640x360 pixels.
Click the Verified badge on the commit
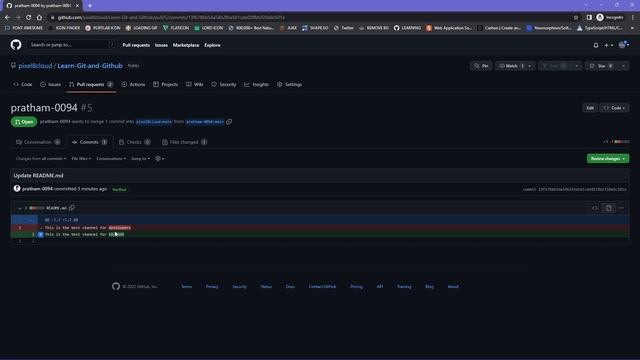click(x=119, y=189)
